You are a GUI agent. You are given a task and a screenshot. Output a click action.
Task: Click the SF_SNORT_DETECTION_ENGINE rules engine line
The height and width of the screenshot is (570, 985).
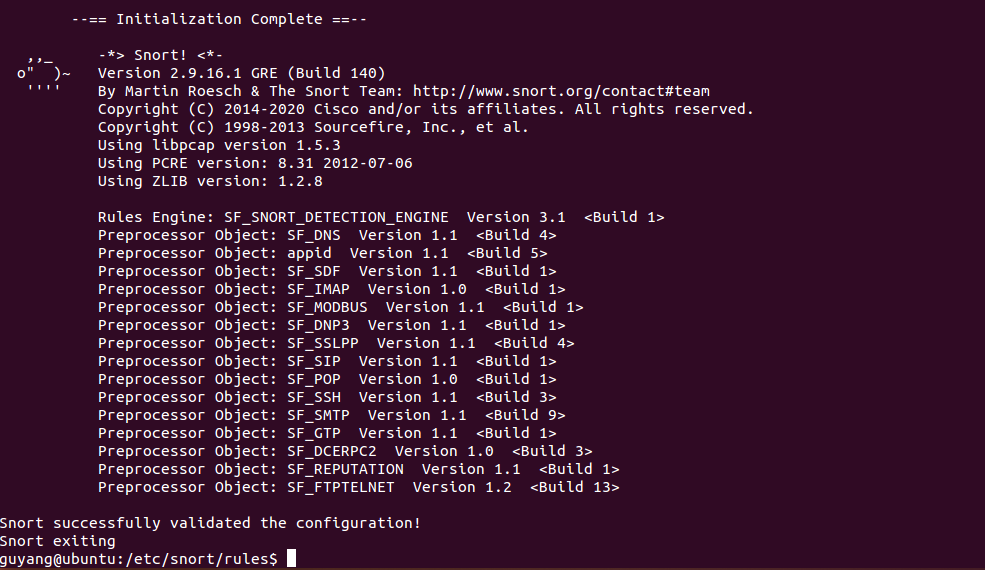click(x=380, y=217)
